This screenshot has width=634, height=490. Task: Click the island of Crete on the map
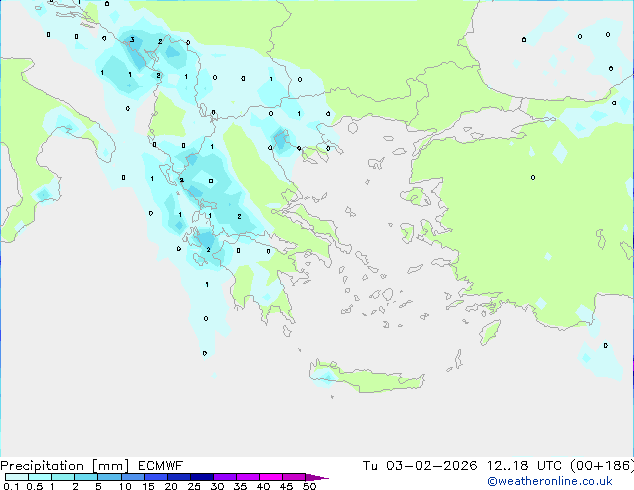(x=366, y=377)
